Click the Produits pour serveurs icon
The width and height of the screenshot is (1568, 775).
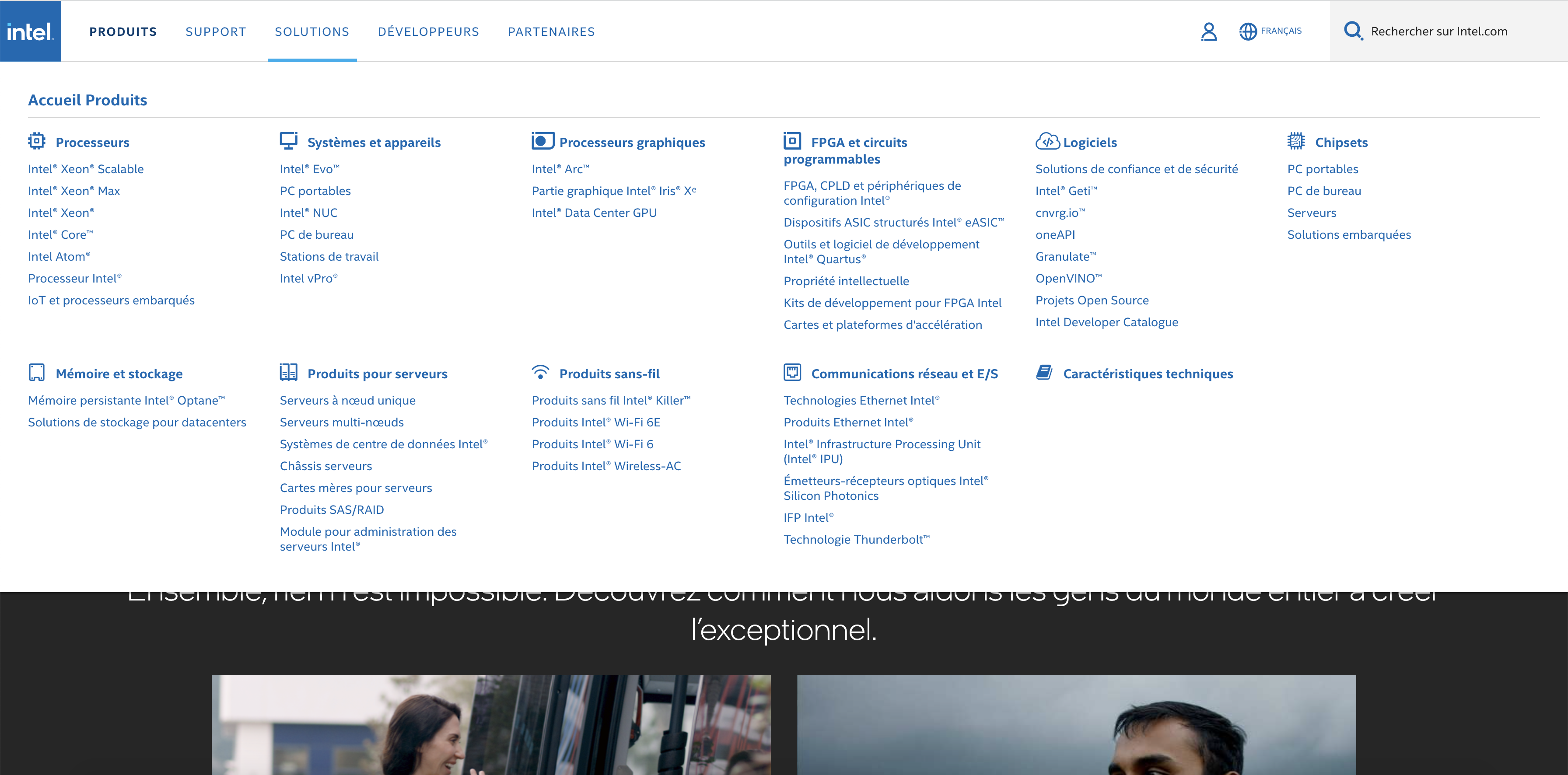[288, 372]
